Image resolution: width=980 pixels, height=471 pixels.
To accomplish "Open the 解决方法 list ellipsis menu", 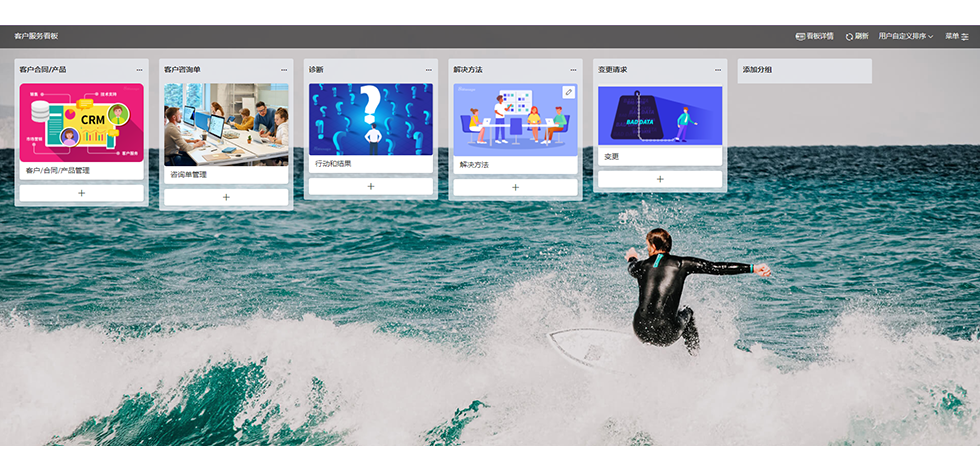I will click(x=574, y=70).
